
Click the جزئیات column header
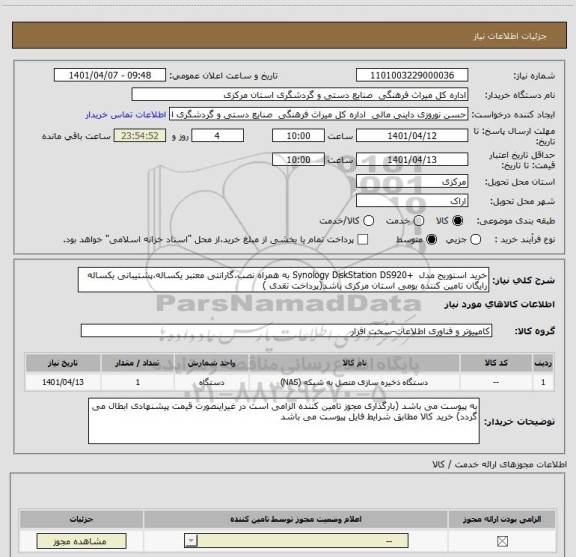click(82, 519)
